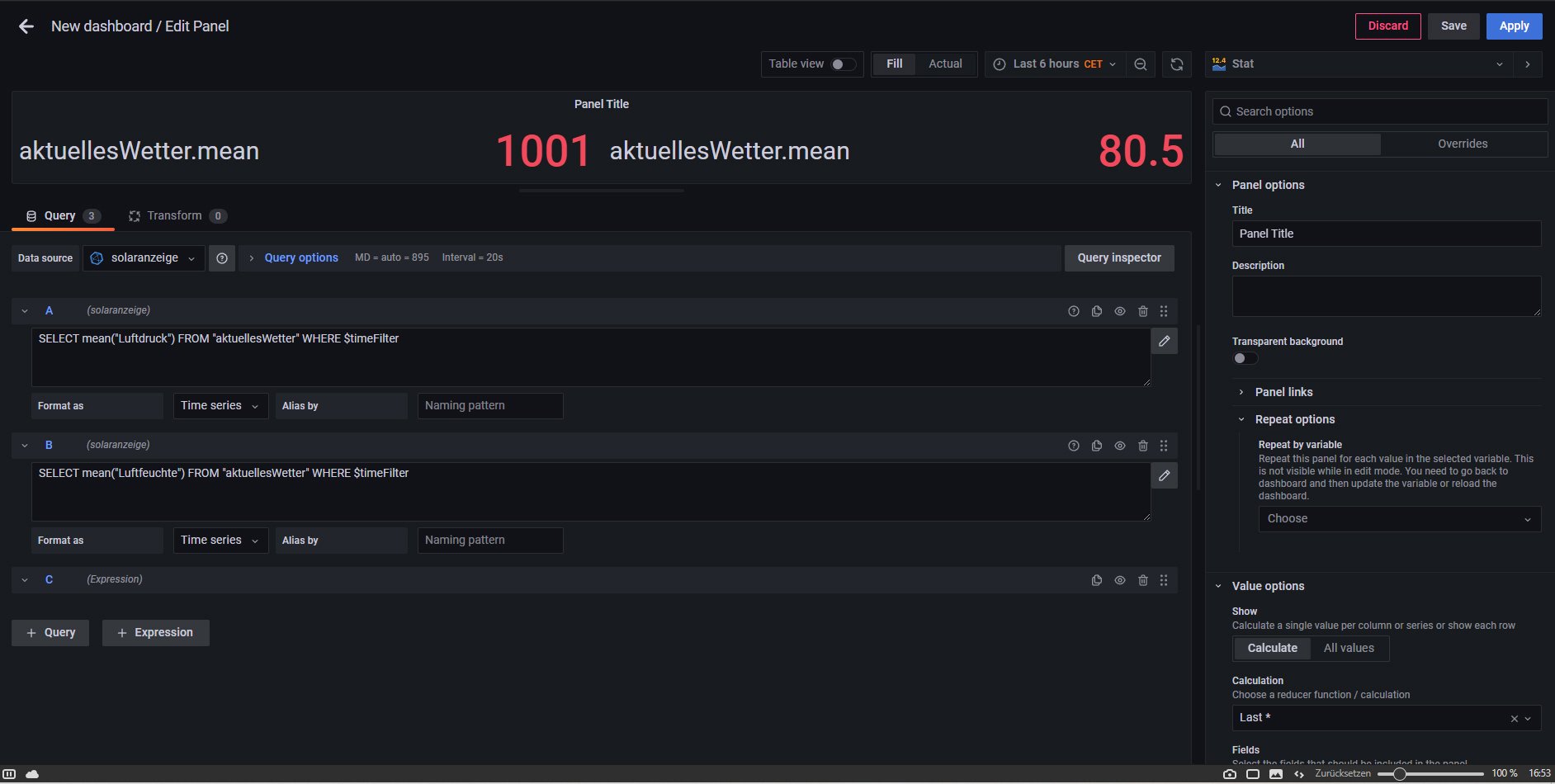1555x784 pixels.
Task: Hide query C using its eye icon
Action: point(1119,580)
